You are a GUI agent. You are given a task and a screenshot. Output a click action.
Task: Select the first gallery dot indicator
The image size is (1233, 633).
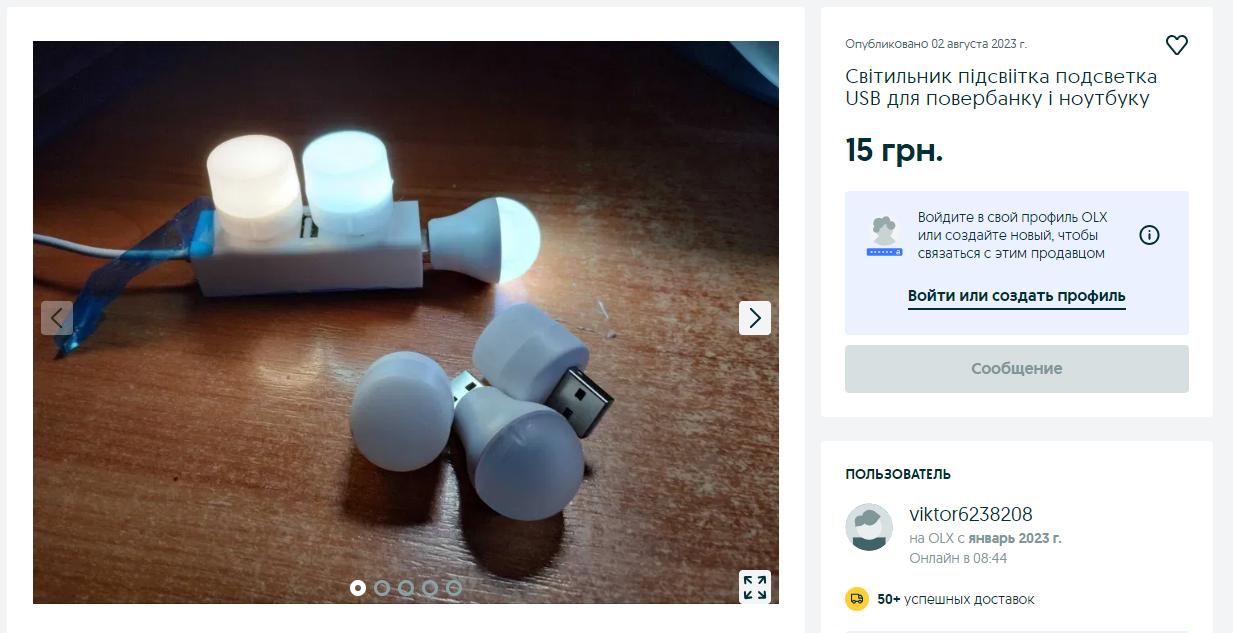358,588
